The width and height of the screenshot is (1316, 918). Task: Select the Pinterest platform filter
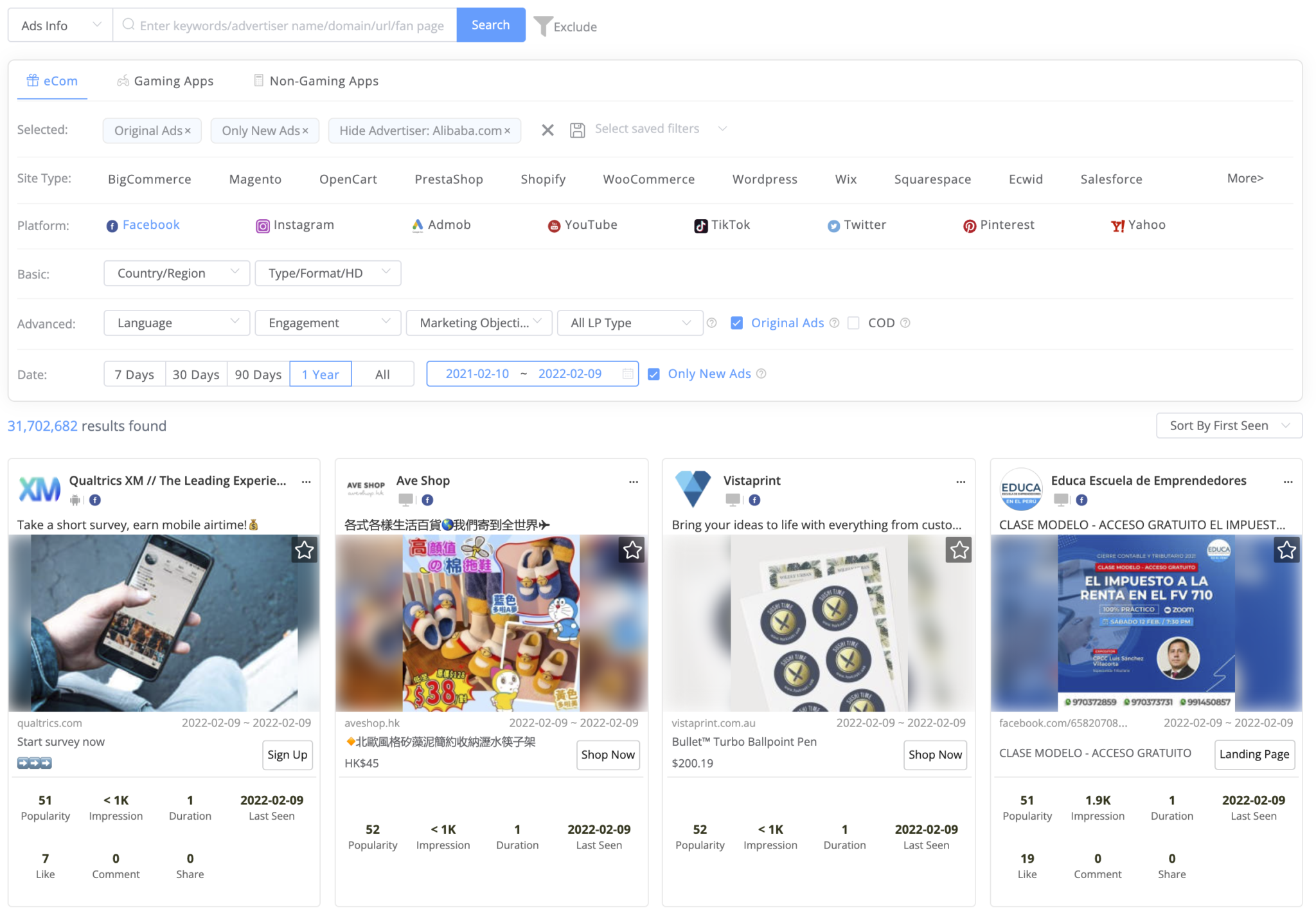(999, 225)
